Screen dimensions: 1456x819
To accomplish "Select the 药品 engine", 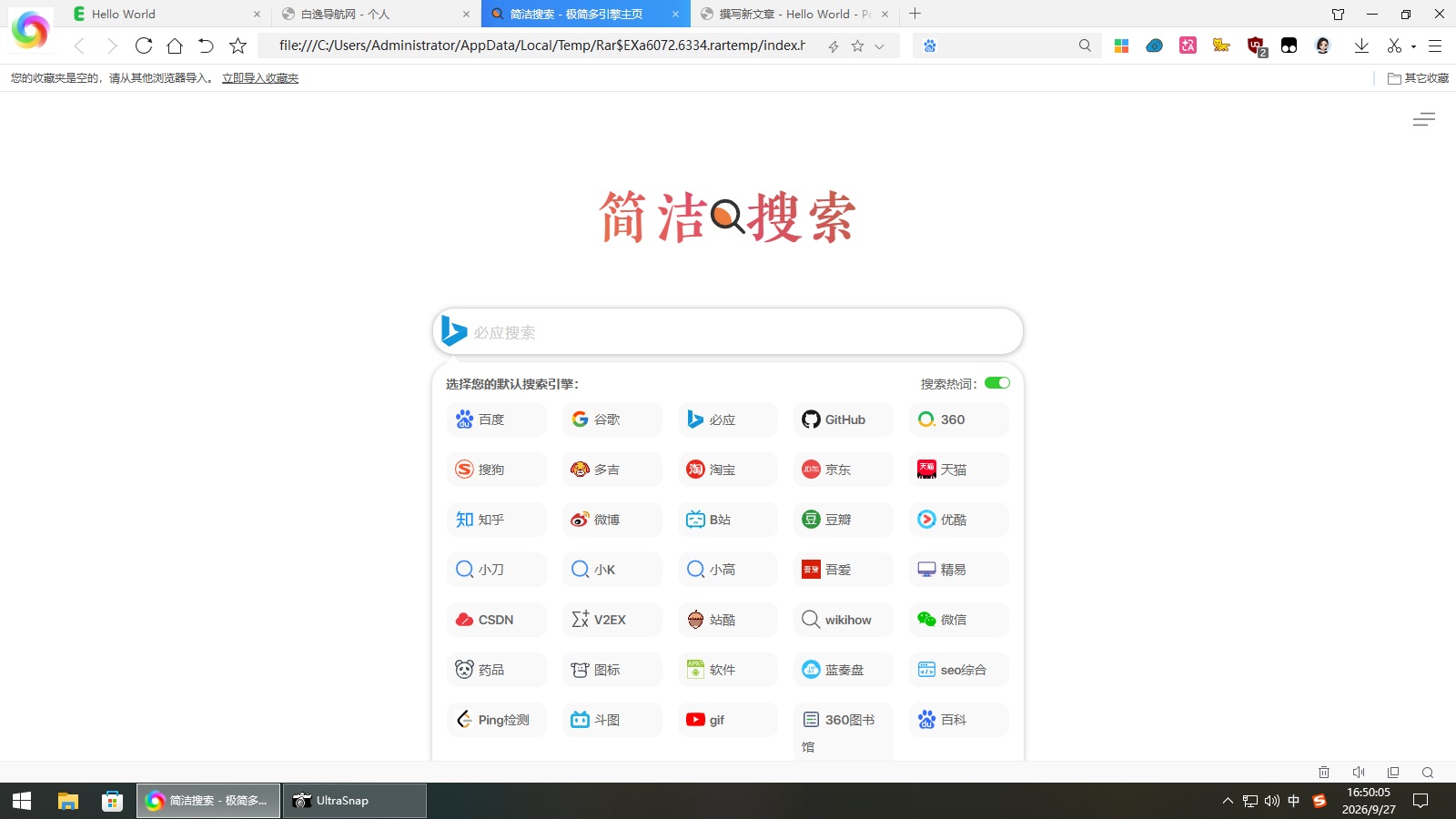I will coord(496,670).
